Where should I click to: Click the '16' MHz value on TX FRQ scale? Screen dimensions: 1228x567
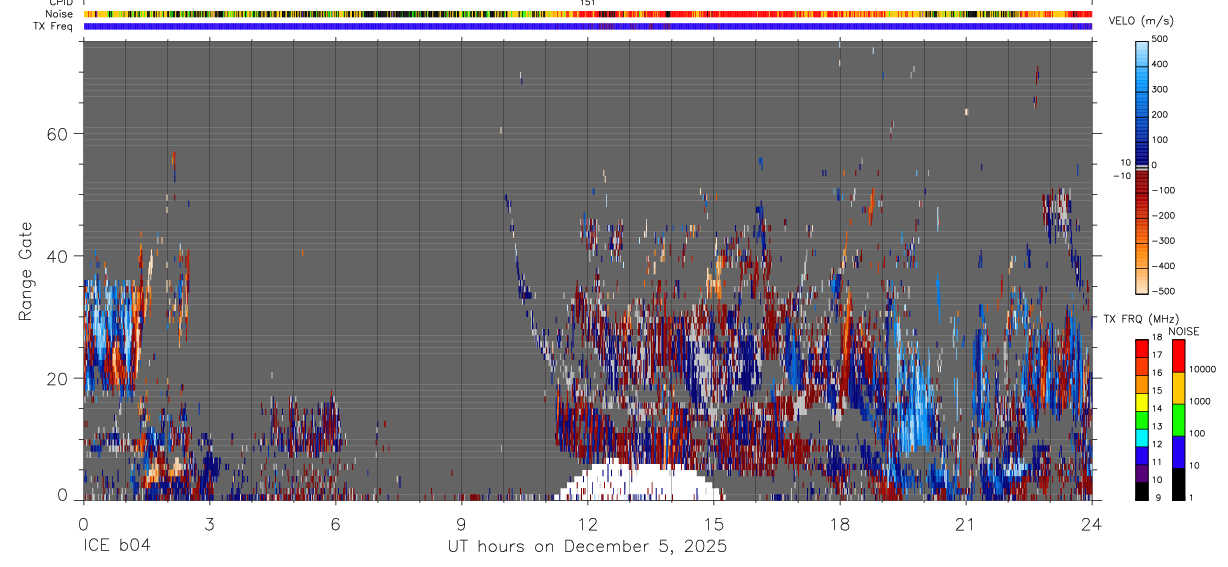(x=1157, y=373)
